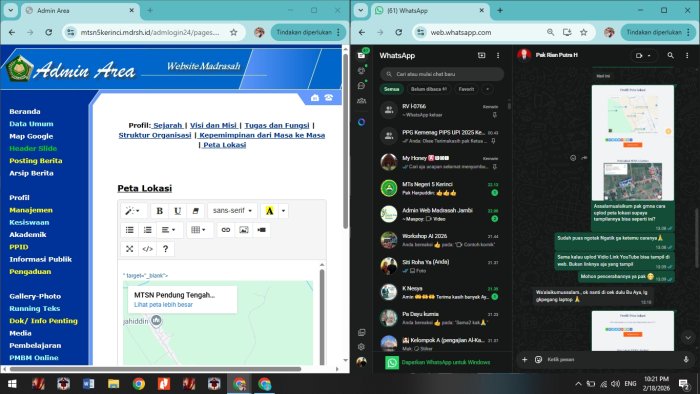Click Lihat peta lebih besar on the map
Viewport: 700px width, 394px height.
pos(163,305)
